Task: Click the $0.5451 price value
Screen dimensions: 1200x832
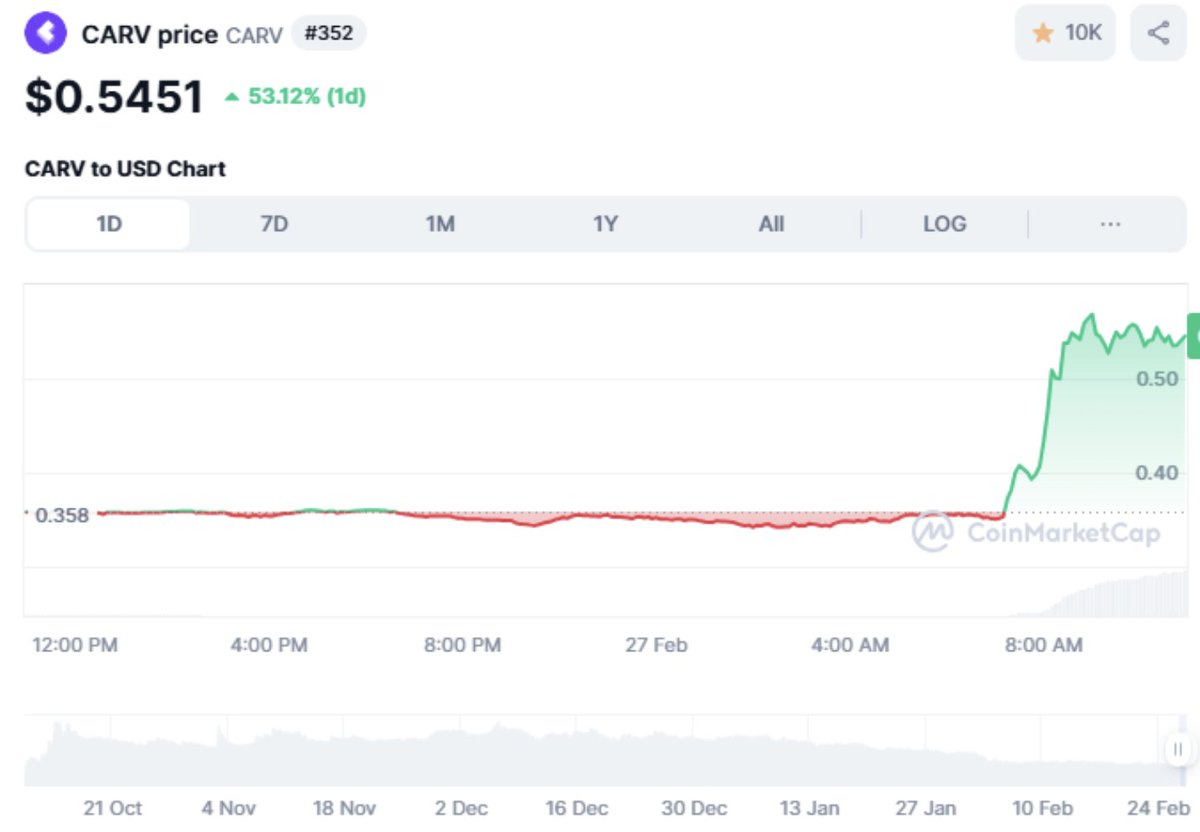Action: (114, 97)
